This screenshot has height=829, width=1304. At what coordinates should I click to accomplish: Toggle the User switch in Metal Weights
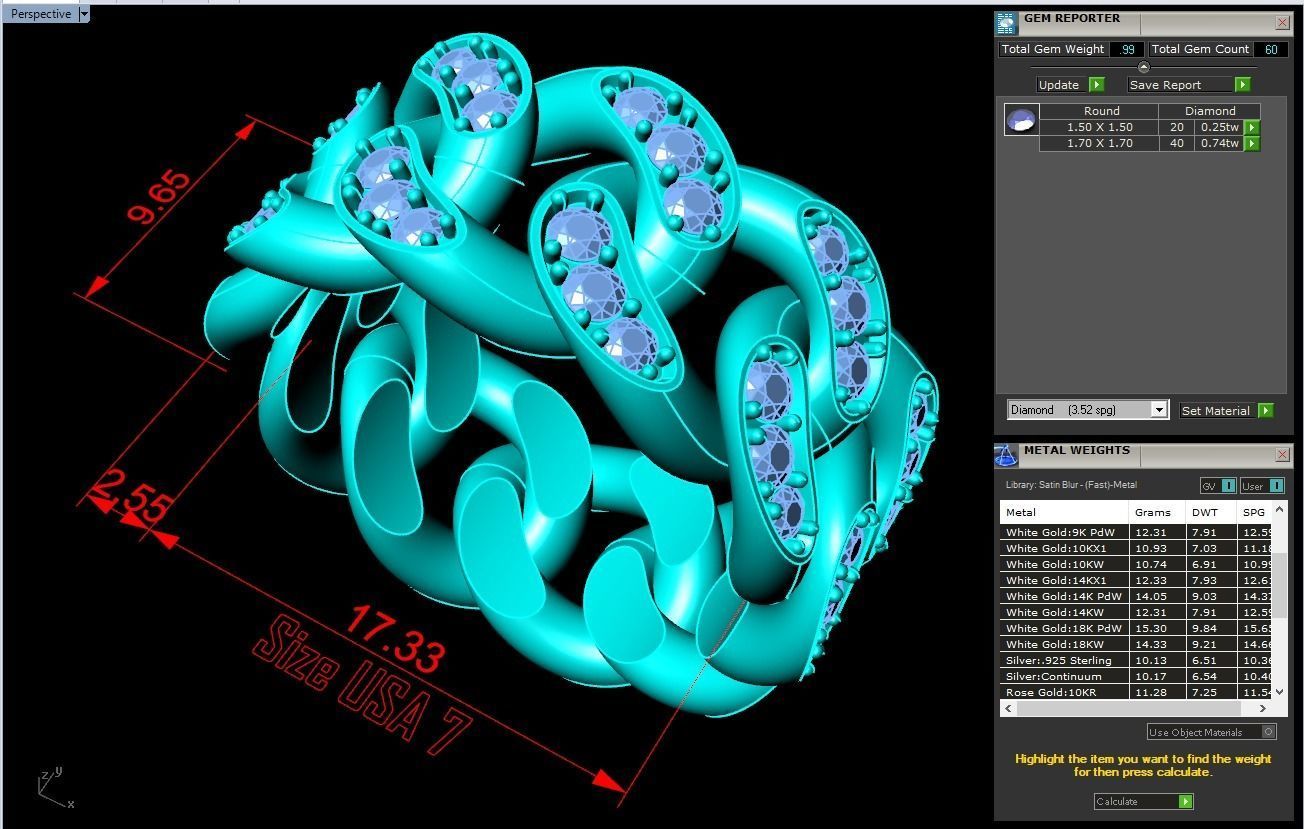point(1262,486)
